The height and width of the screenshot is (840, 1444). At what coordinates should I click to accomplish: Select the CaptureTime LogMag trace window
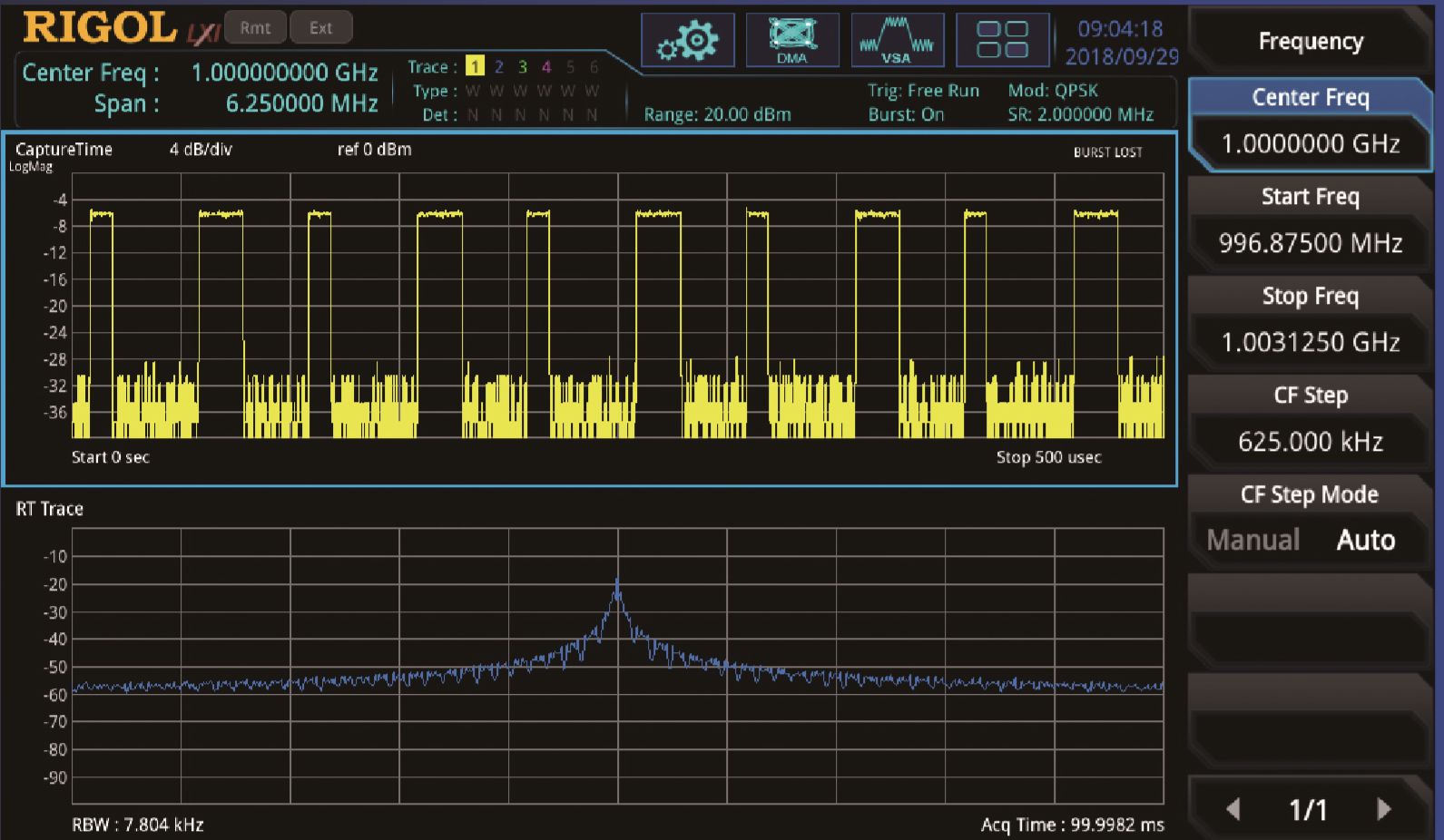point(590,308)
